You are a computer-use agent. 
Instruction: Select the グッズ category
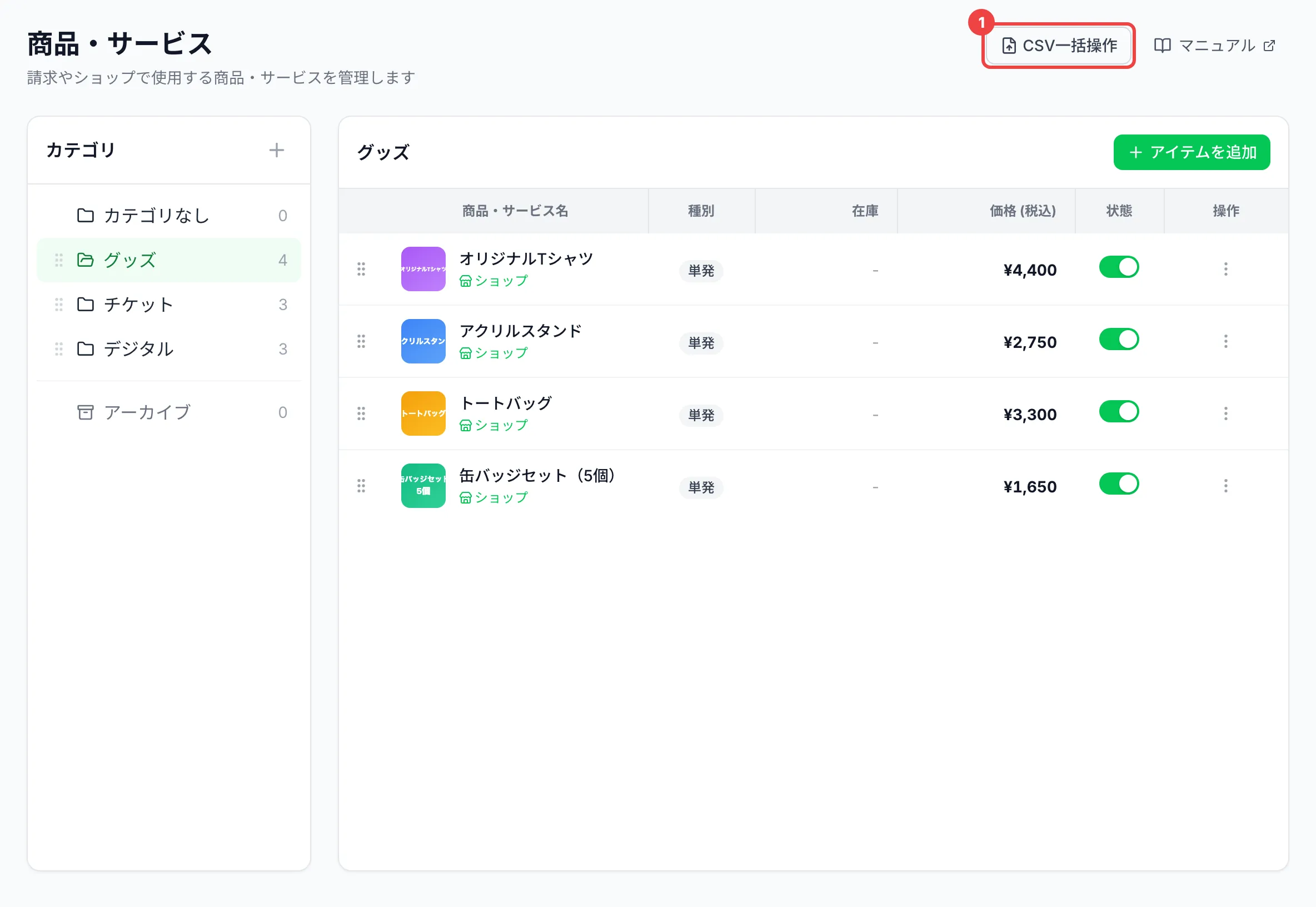click(x=169, y=260)
